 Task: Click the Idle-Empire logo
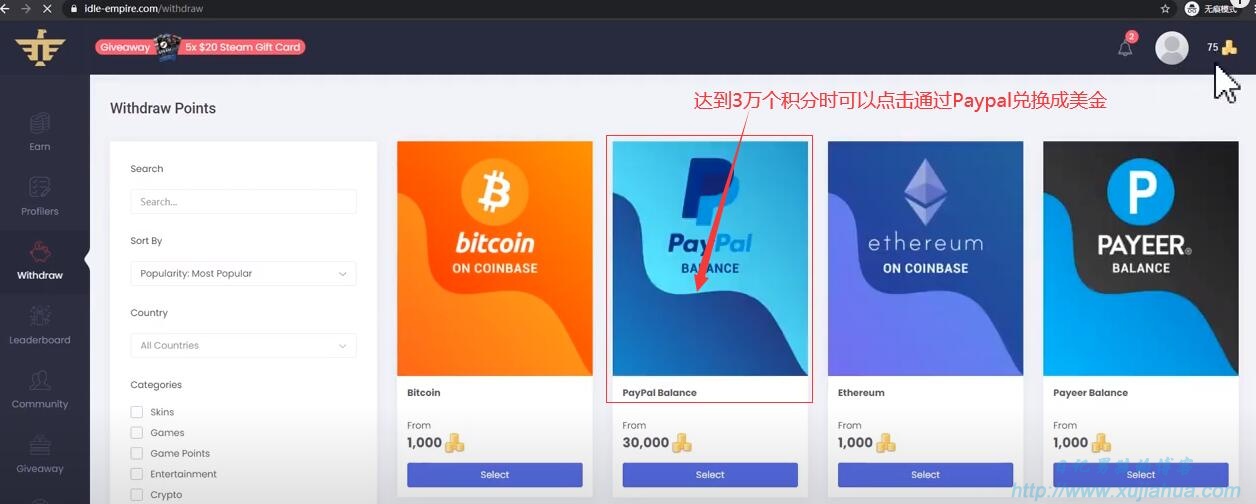(x=40, y=47)
